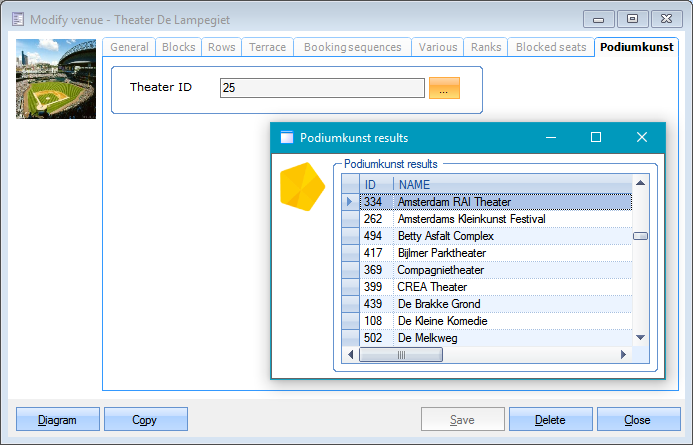Click the Modify venue window title icon

pyautogui.click(x=15, y=19)
